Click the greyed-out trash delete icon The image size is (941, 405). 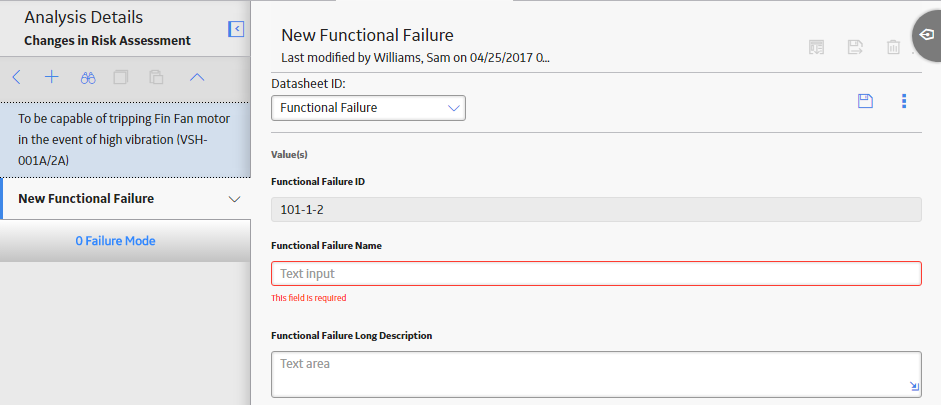[893, 47]
